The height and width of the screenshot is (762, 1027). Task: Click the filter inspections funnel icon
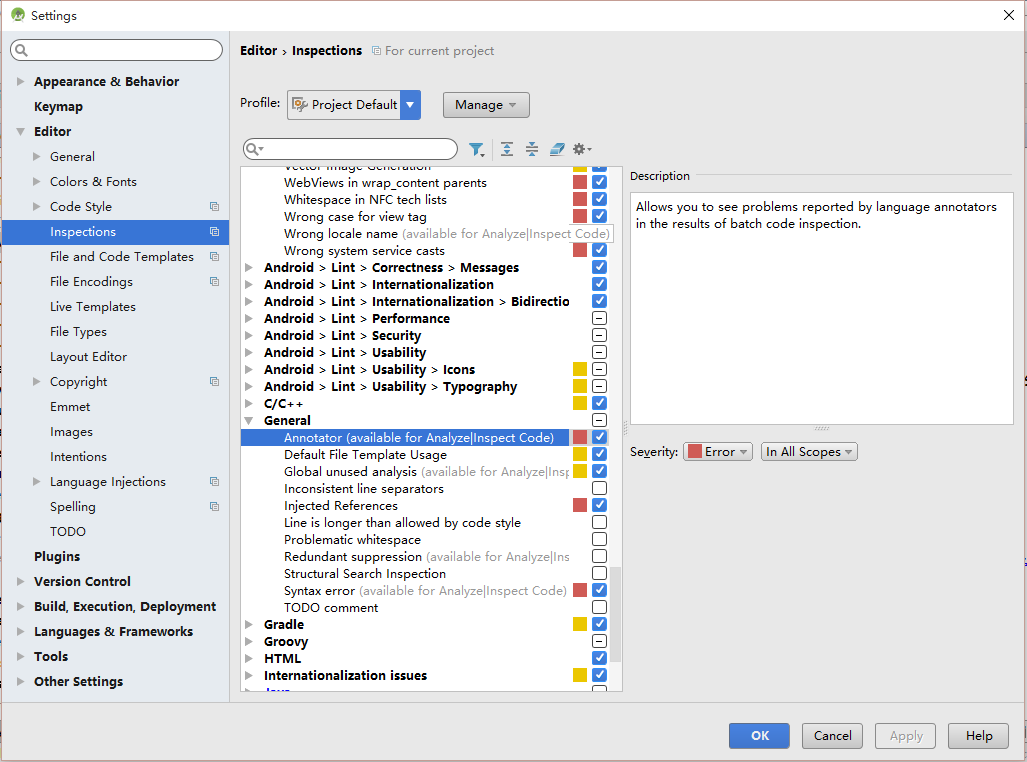coord(477,149)
